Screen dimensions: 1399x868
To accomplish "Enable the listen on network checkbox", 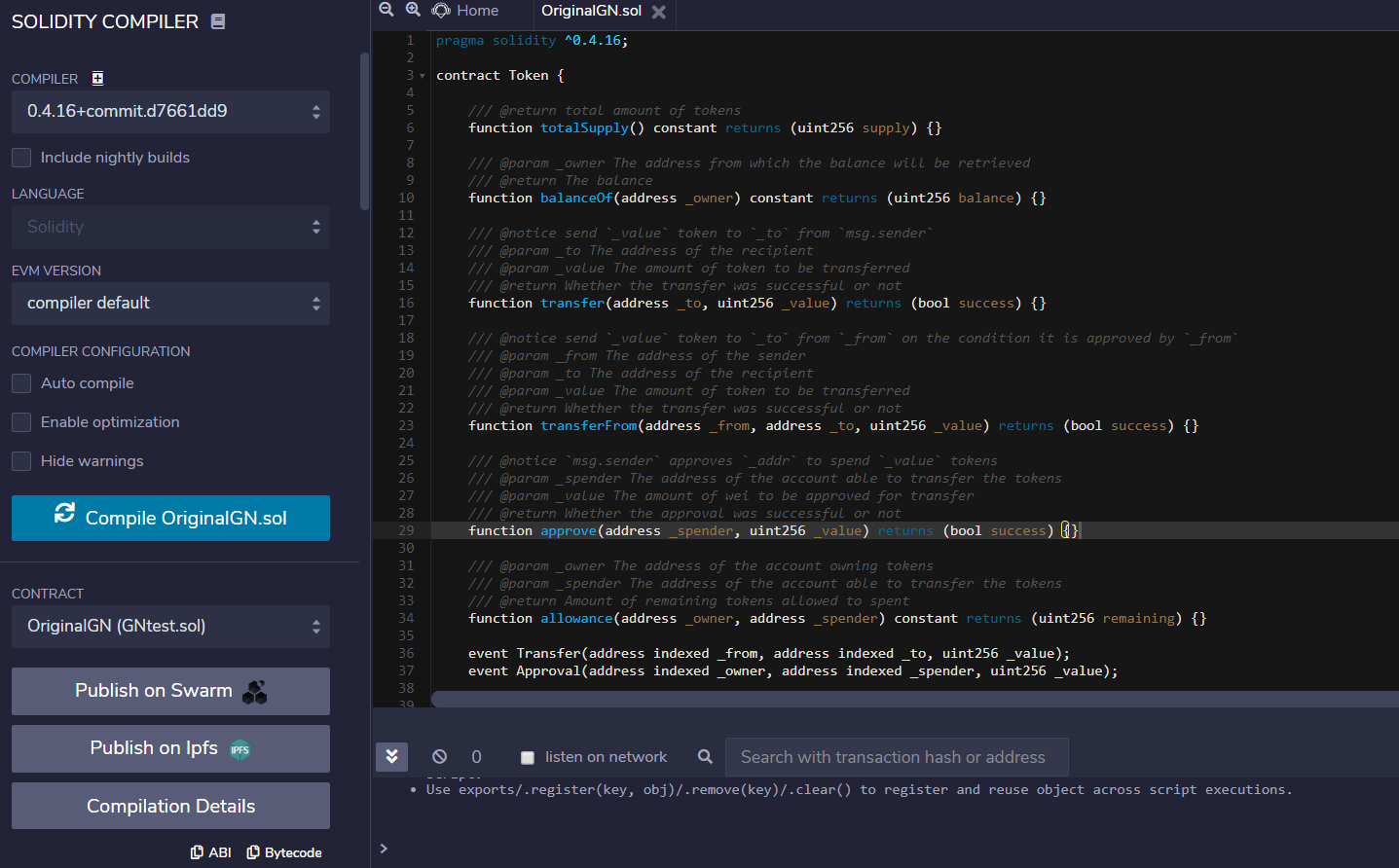I will pos(528,757).
